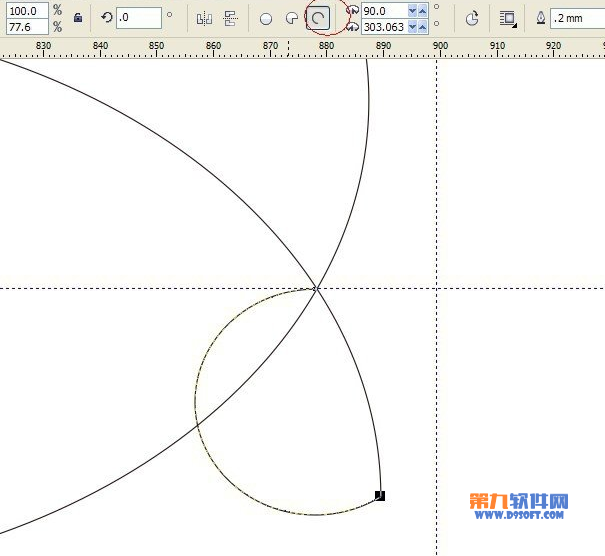Viewport: 605px width, 556px height.
Task: Select the Arc shape type
Action: (318, 18)
